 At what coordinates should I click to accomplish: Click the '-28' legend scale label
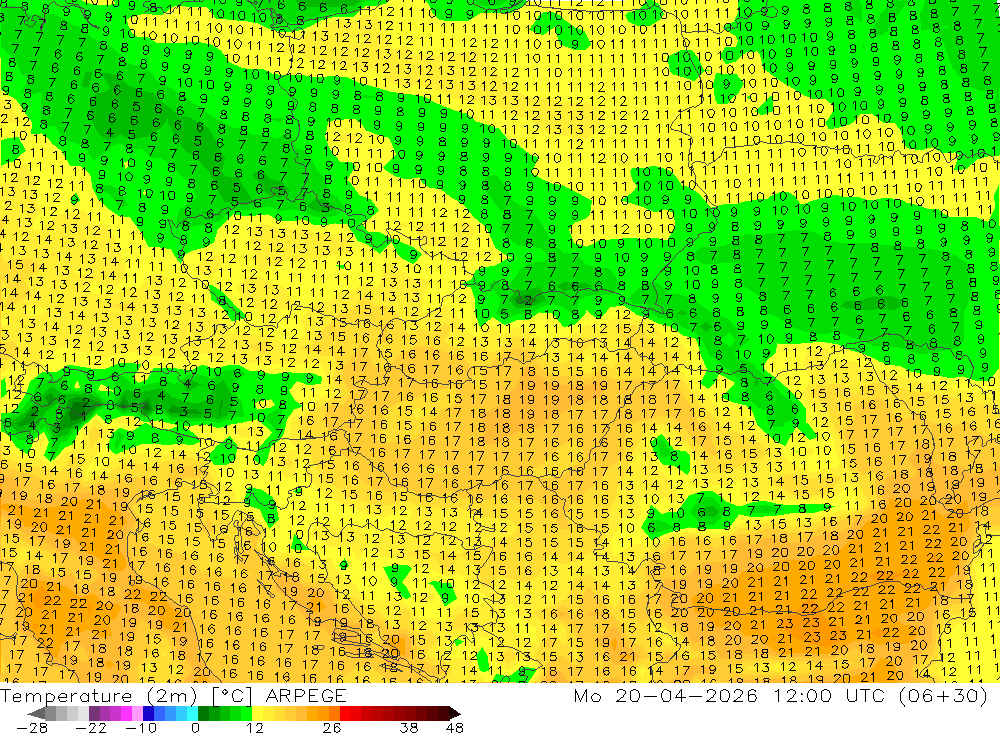(x=31, y=727)
